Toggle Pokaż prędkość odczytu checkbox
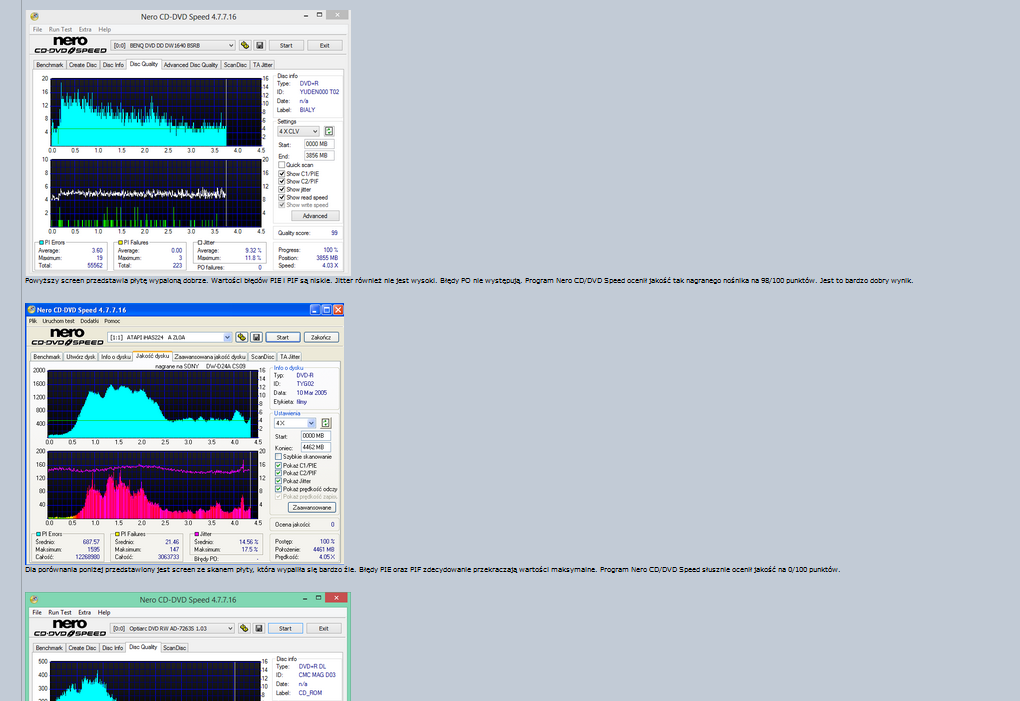Viewport: 1020px width, 701px height. tap(278, 489)
